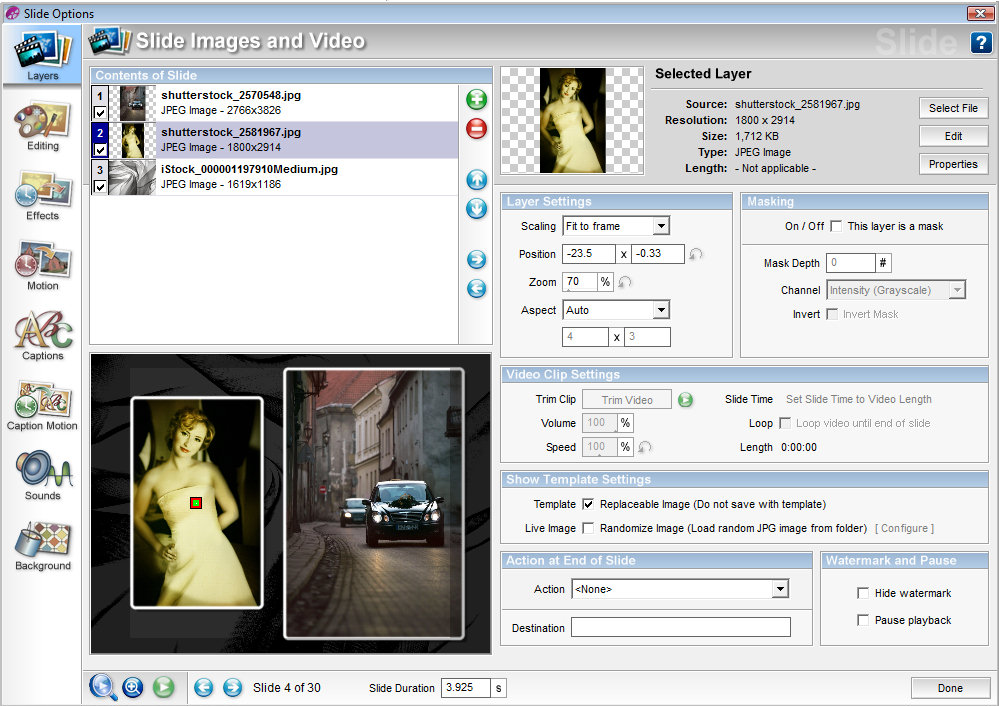This screenshot has height=706, width=999.
Task: Toggle visibility checkbox of layer 3
Action: [x=100, y=187]
